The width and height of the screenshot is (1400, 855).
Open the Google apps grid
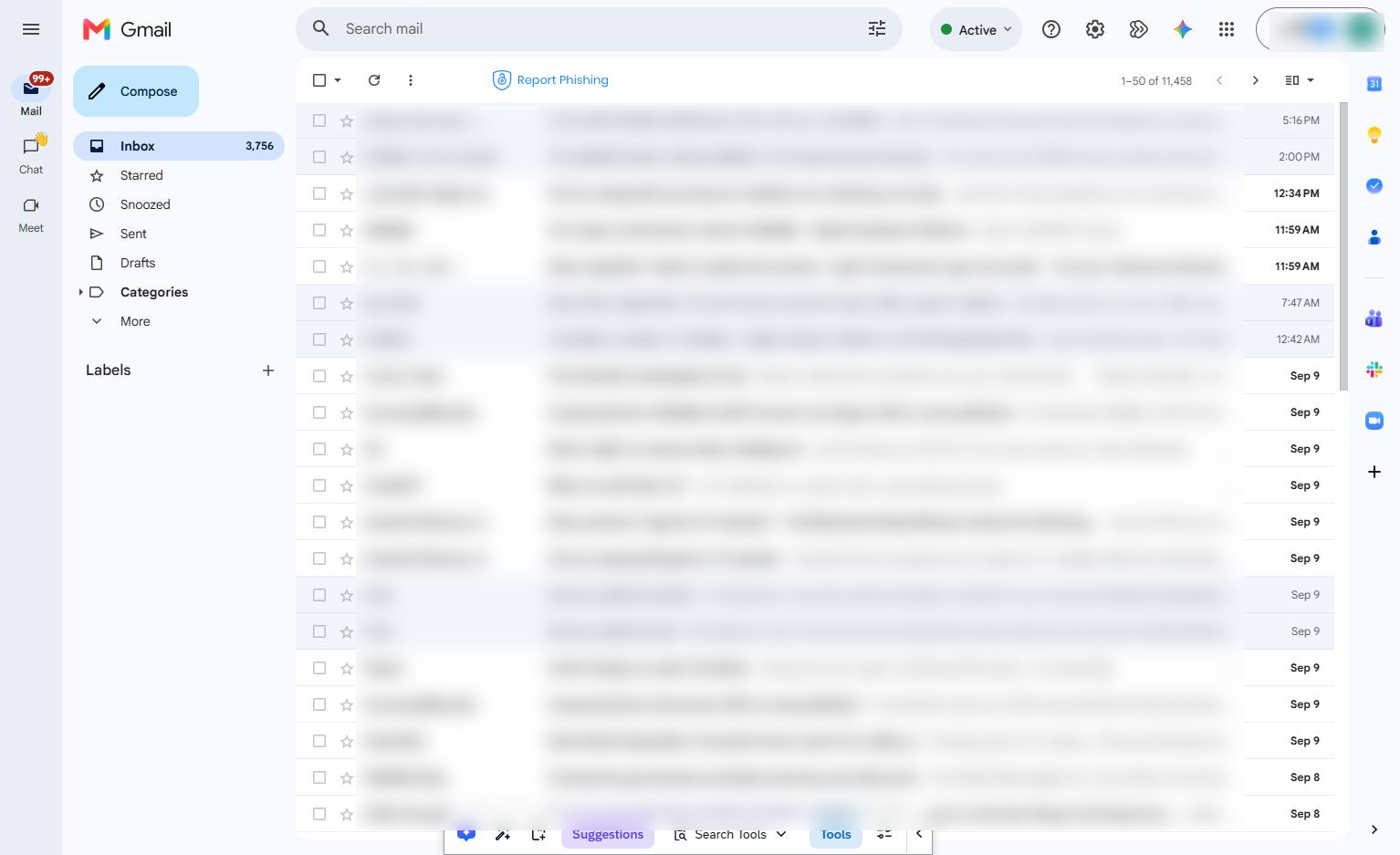1227,29
